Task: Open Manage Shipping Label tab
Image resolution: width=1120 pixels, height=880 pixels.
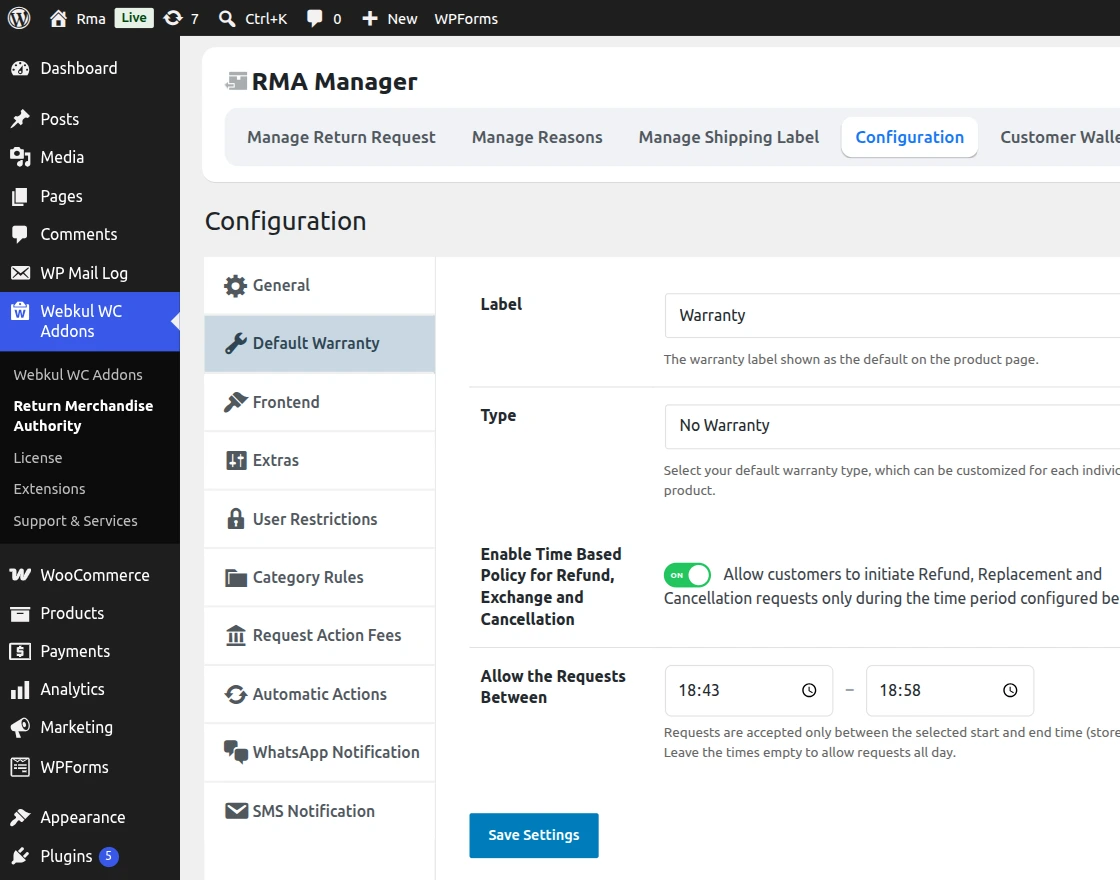Action: click(729, 137)
